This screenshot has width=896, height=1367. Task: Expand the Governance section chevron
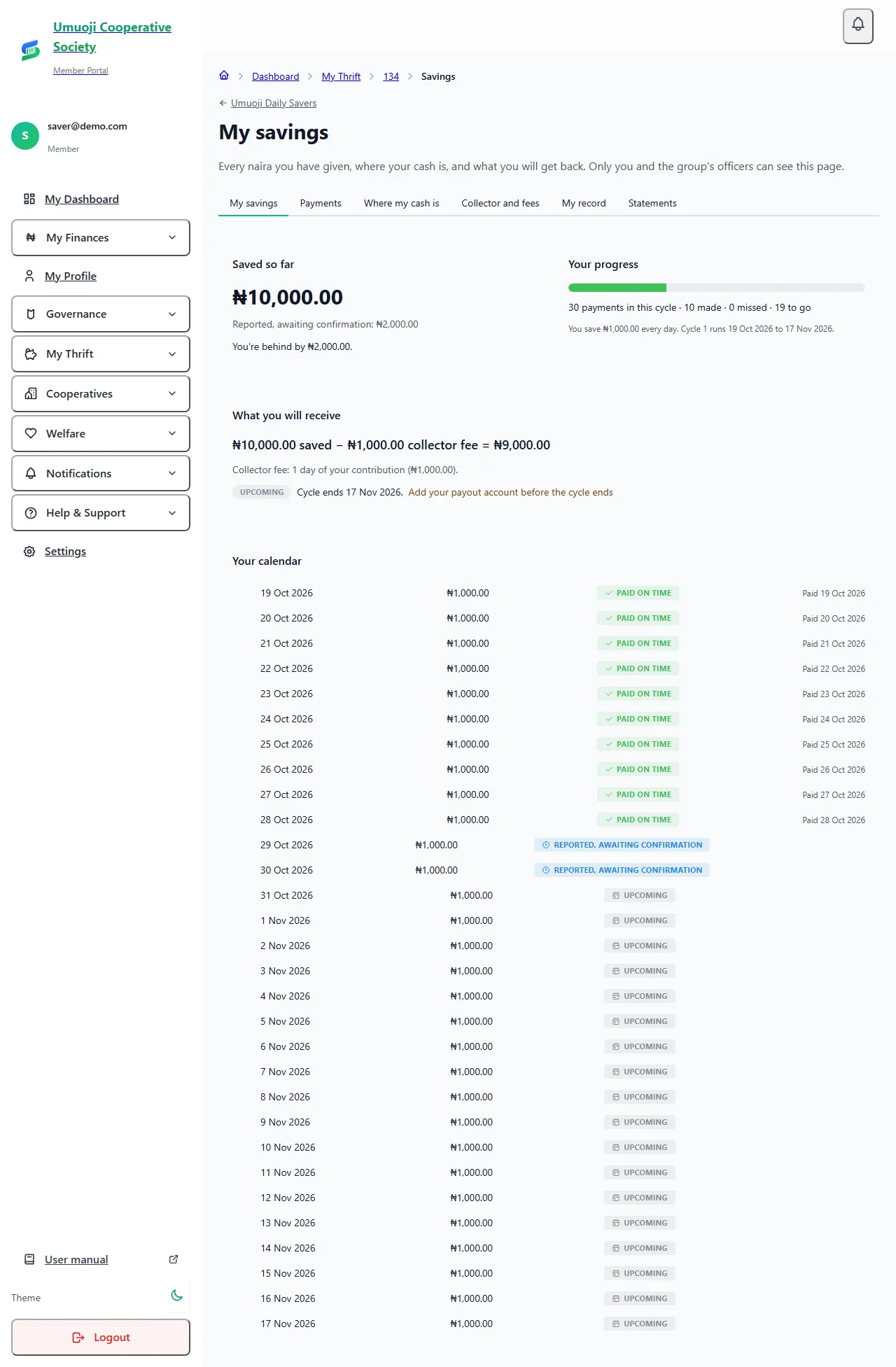click(172, 314)
